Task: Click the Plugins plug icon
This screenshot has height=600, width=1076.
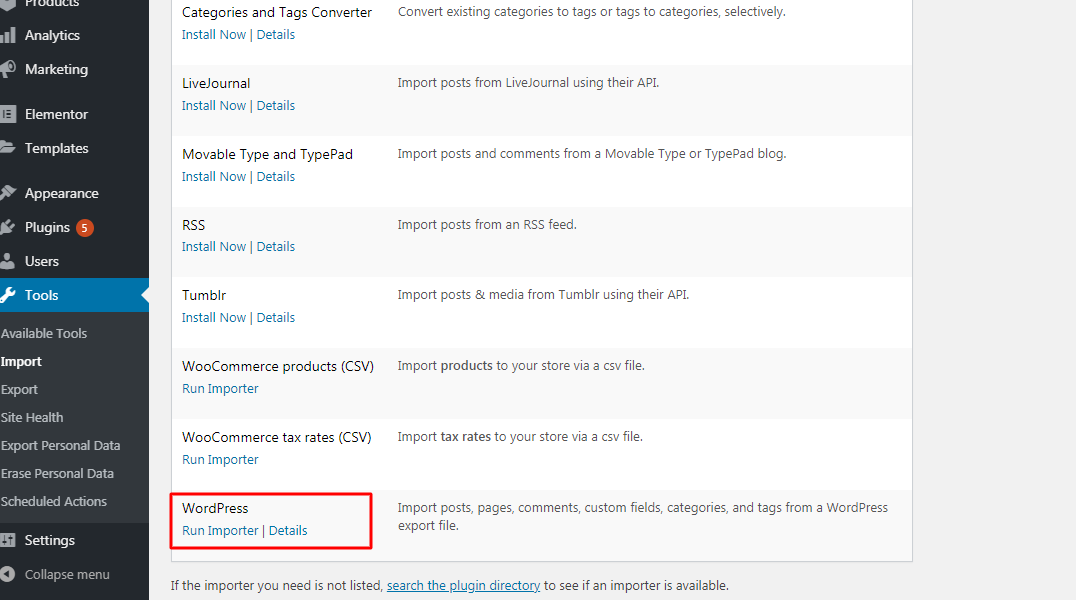Action: tap(8, 227)
